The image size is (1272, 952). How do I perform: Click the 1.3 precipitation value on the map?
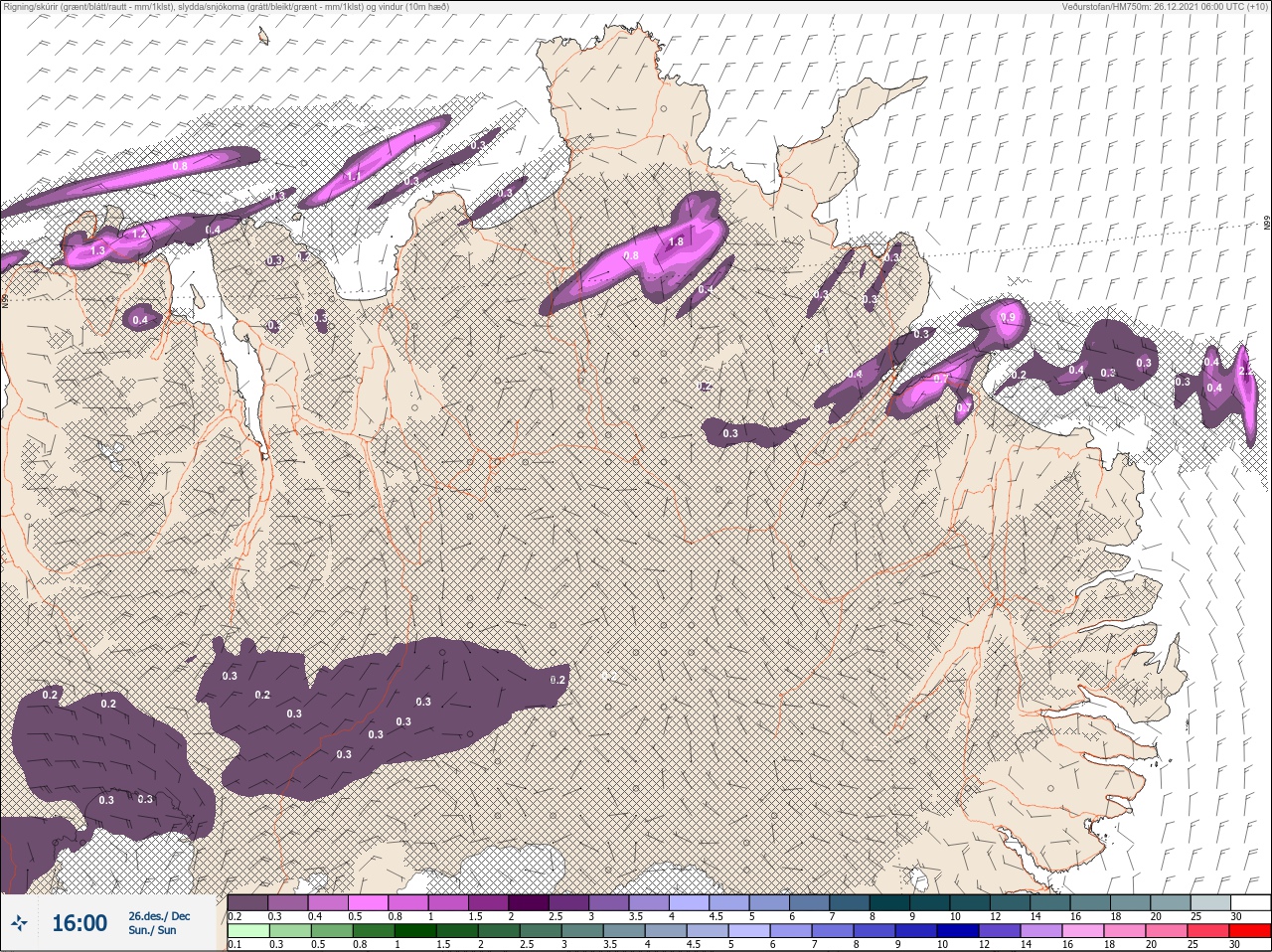tap(97, 251)
